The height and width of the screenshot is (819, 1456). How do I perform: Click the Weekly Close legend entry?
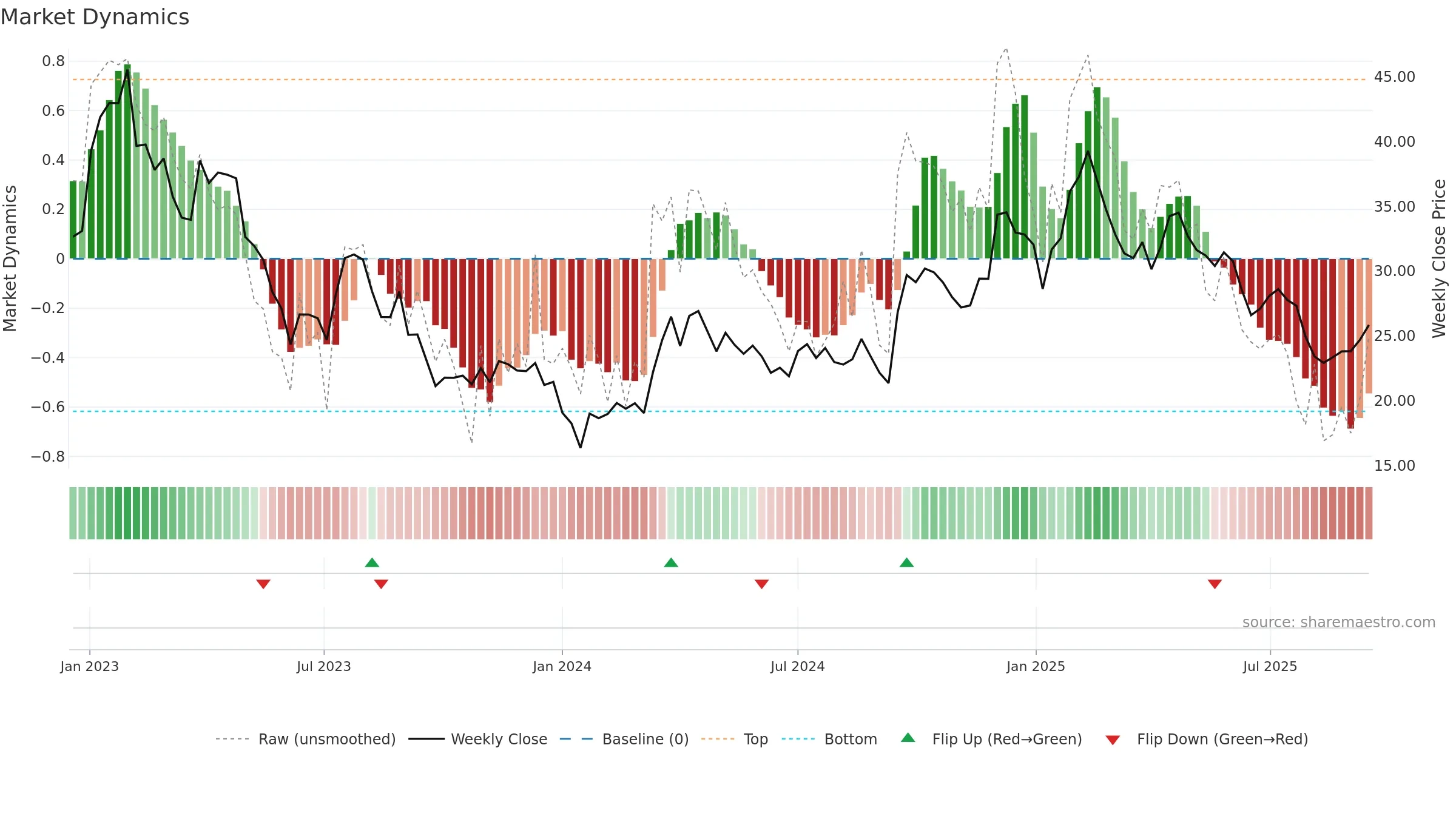478,739
